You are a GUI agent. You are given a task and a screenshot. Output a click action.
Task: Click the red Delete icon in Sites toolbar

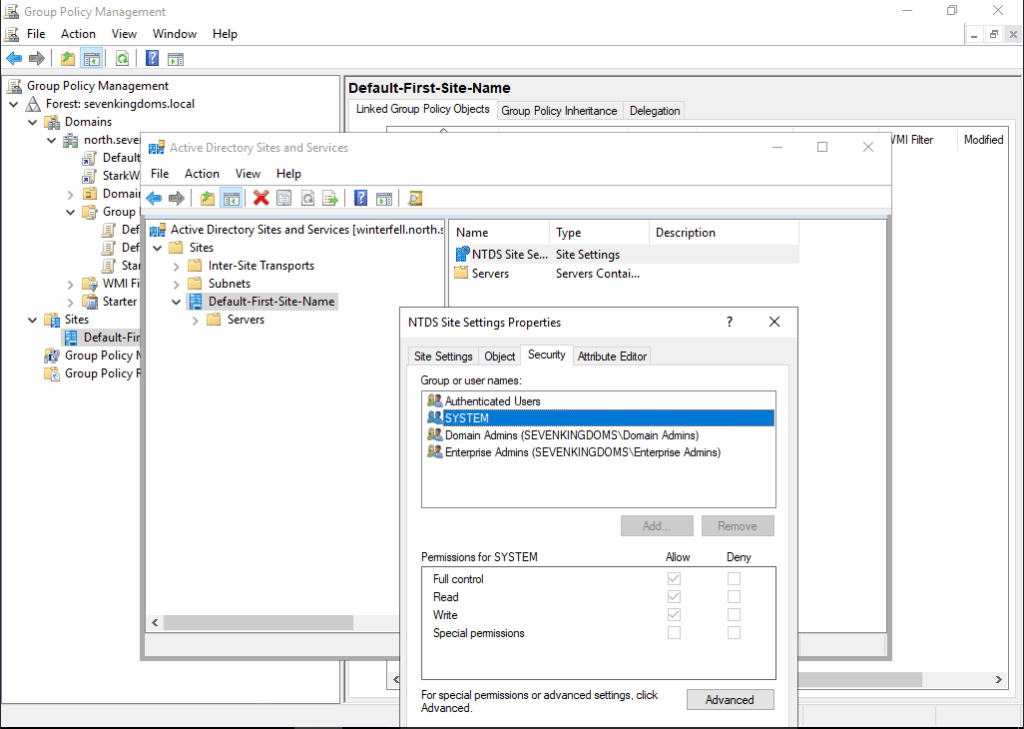pos(261,198)
